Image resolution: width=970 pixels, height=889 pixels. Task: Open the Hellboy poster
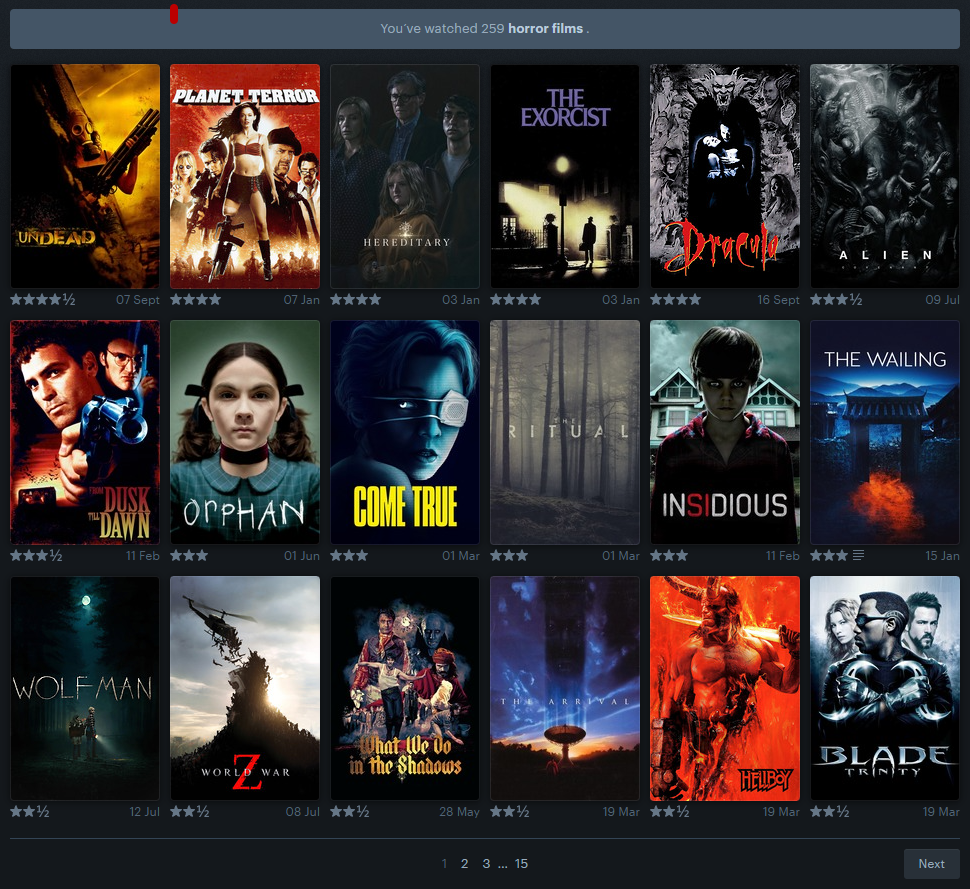click(724, 689)
